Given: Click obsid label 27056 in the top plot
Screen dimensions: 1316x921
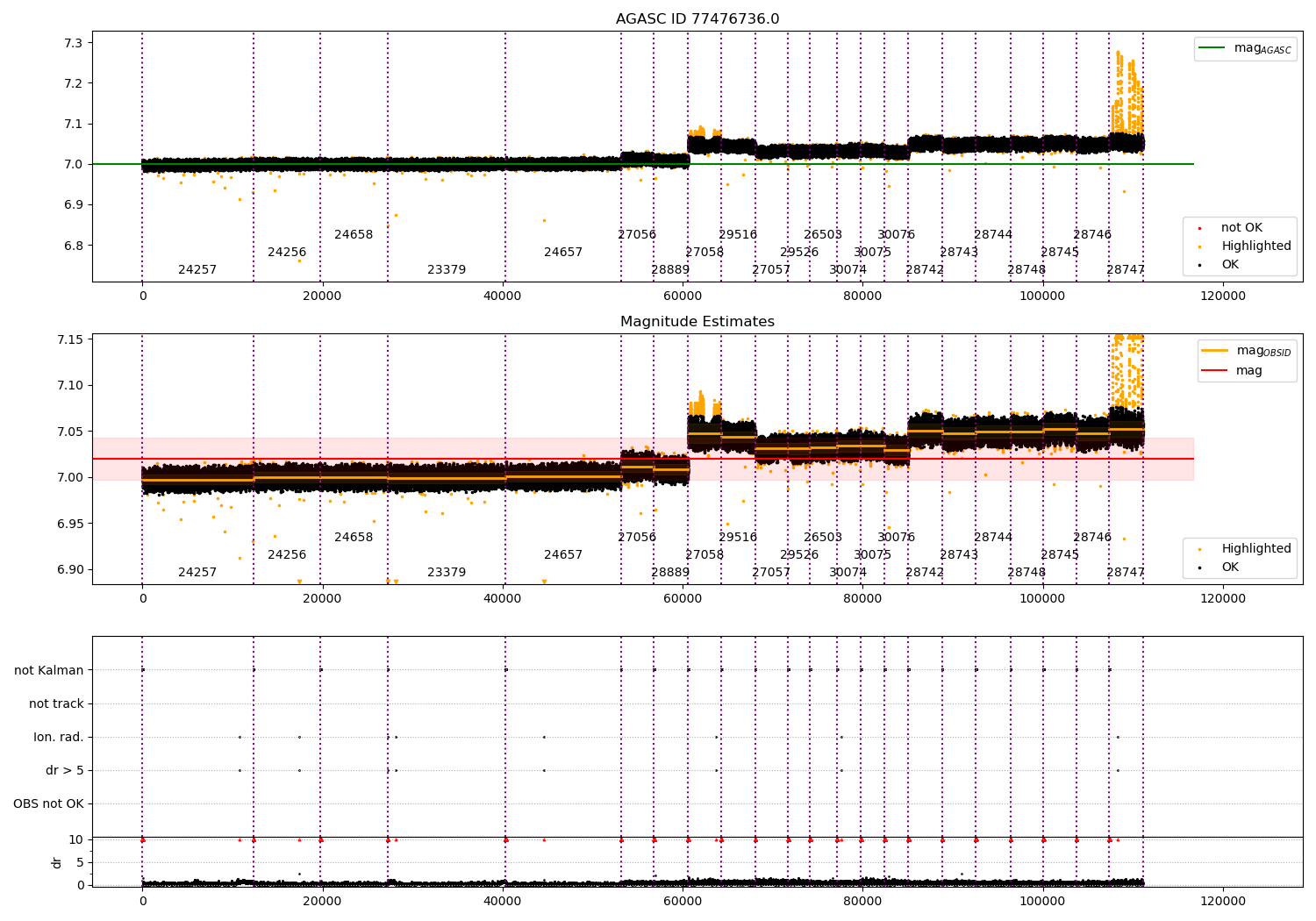Looking at the screenshot, I should tap(637, 235).
